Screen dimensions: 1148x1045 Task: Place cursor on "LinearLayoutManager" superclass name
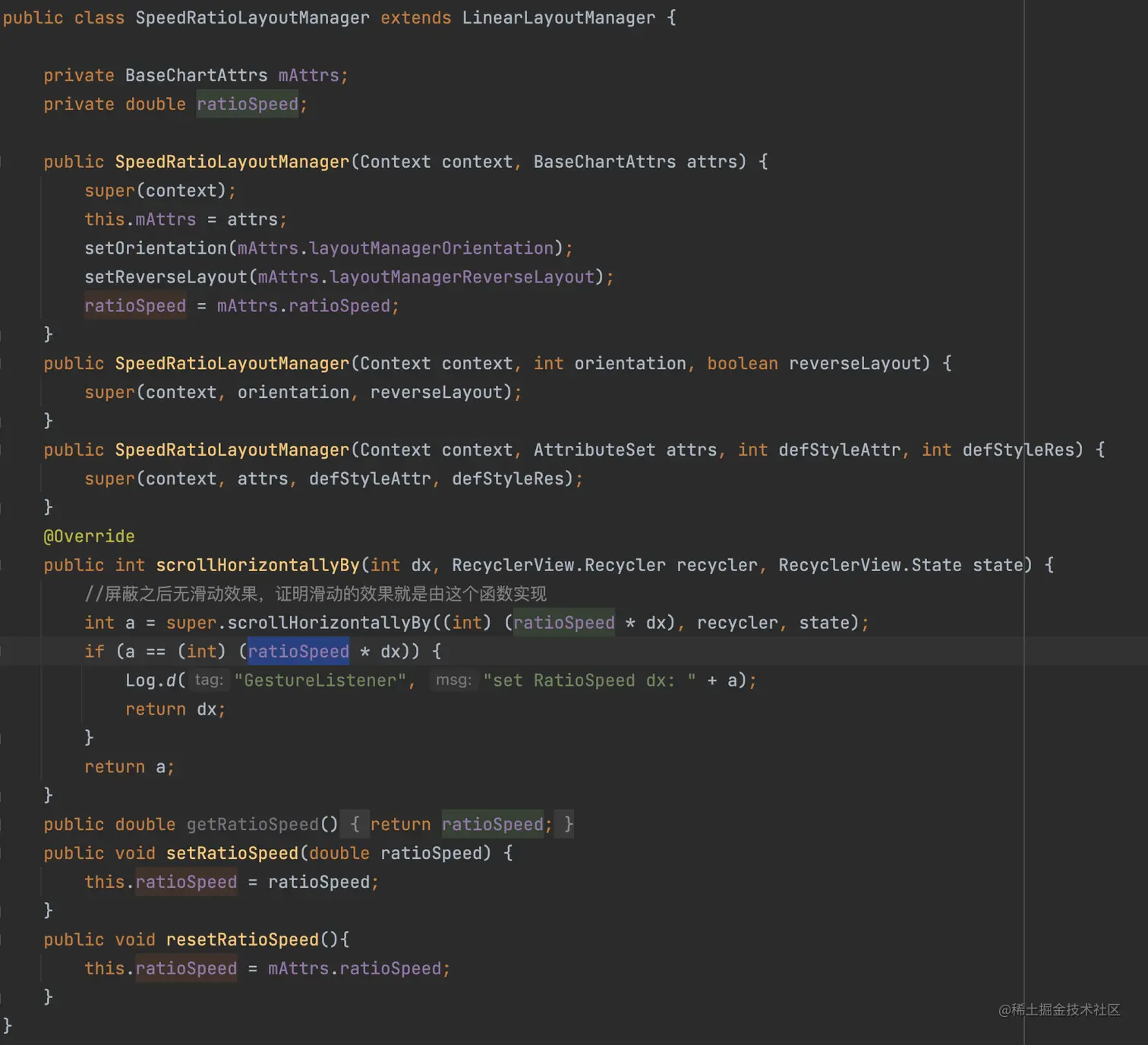(x=558, y=17)
